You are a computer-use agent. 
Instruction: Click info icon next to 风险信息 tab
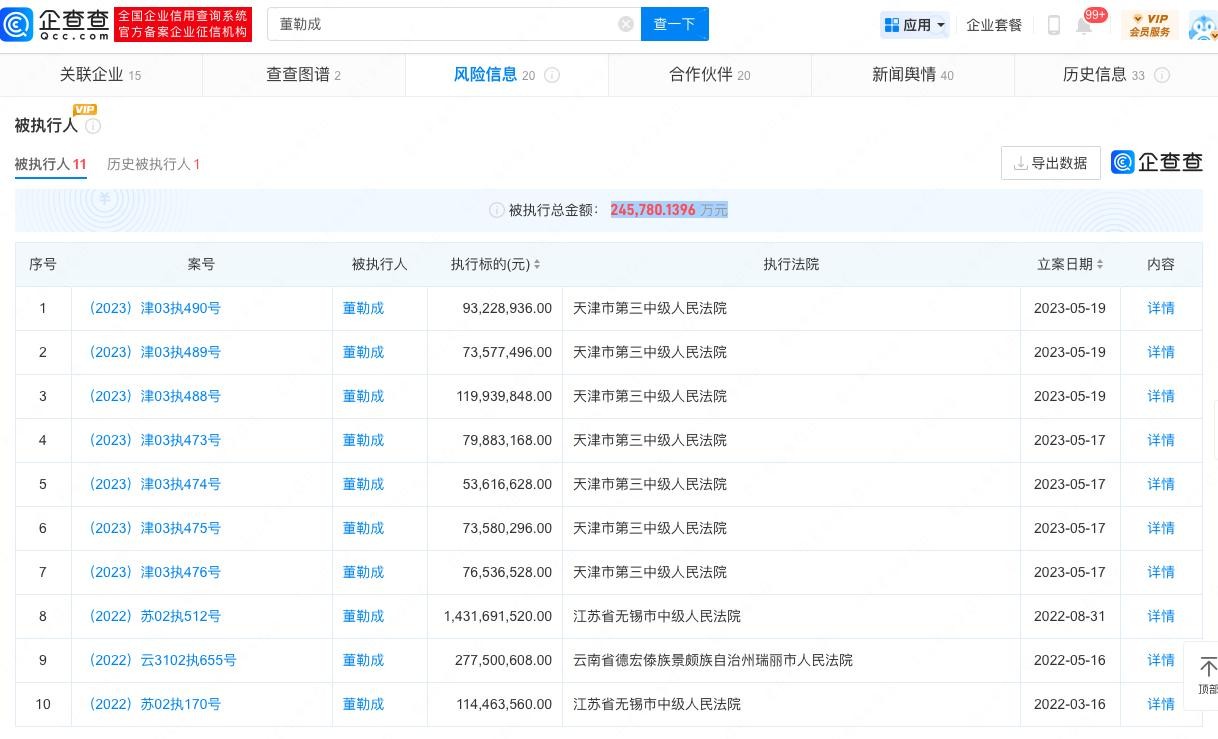point(552,75)
